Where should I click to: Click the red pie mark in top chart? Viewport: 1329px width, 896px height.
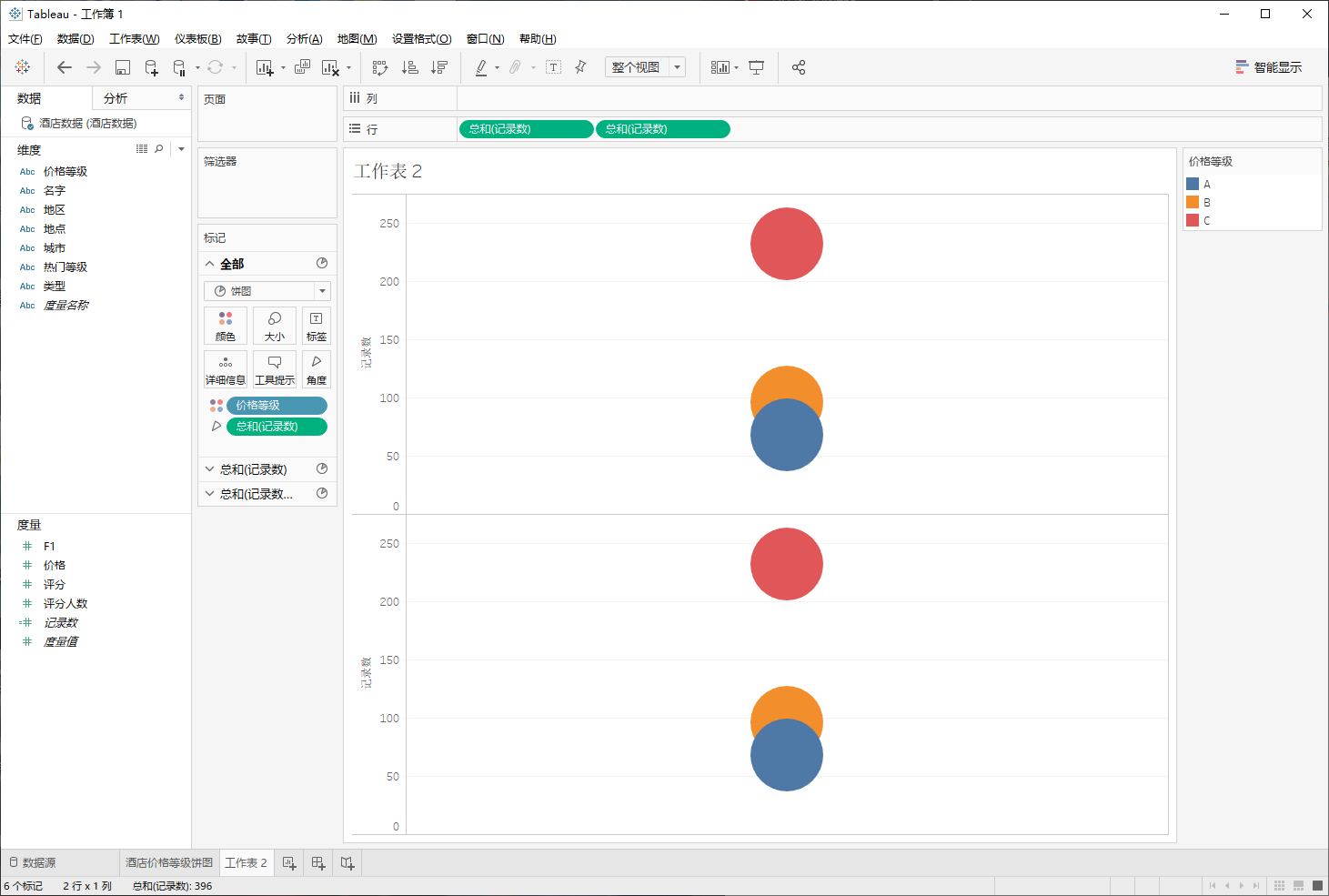click(x=787, y=244)
